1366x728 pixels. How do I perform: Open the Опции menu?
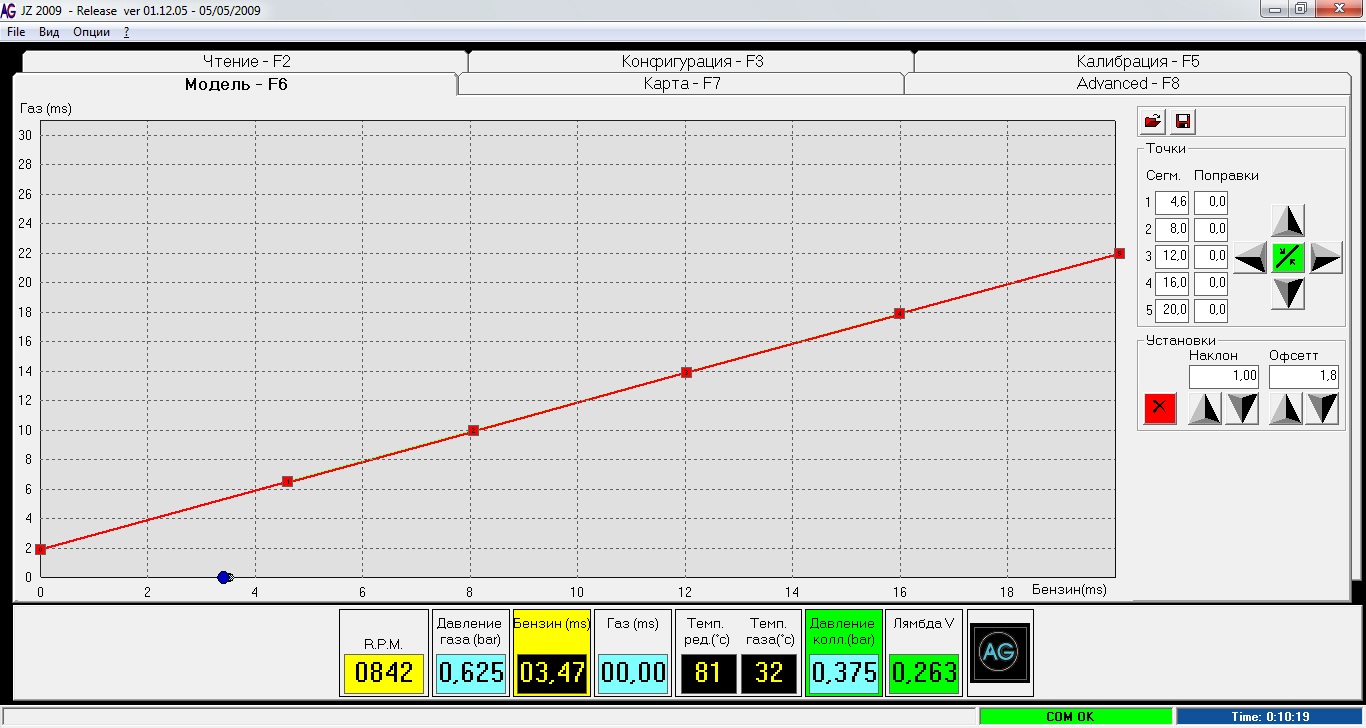click(91, 32)
